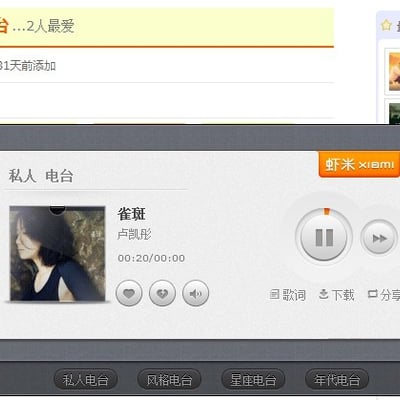400x400 pixels.
Task: Open the top thumbnail in right sidebar
Action: tap(394, 71)
